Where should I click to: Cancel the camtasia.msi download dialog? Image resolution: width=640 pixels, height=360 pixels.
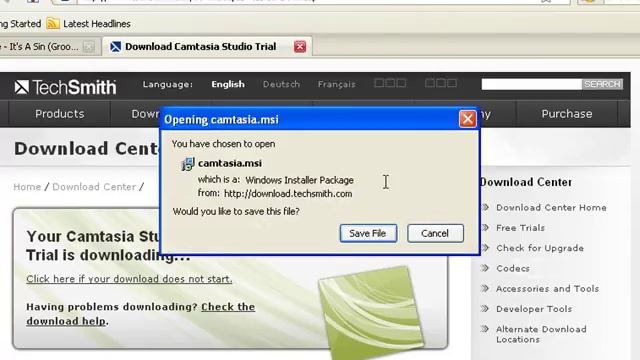click(x=435, y=233)
